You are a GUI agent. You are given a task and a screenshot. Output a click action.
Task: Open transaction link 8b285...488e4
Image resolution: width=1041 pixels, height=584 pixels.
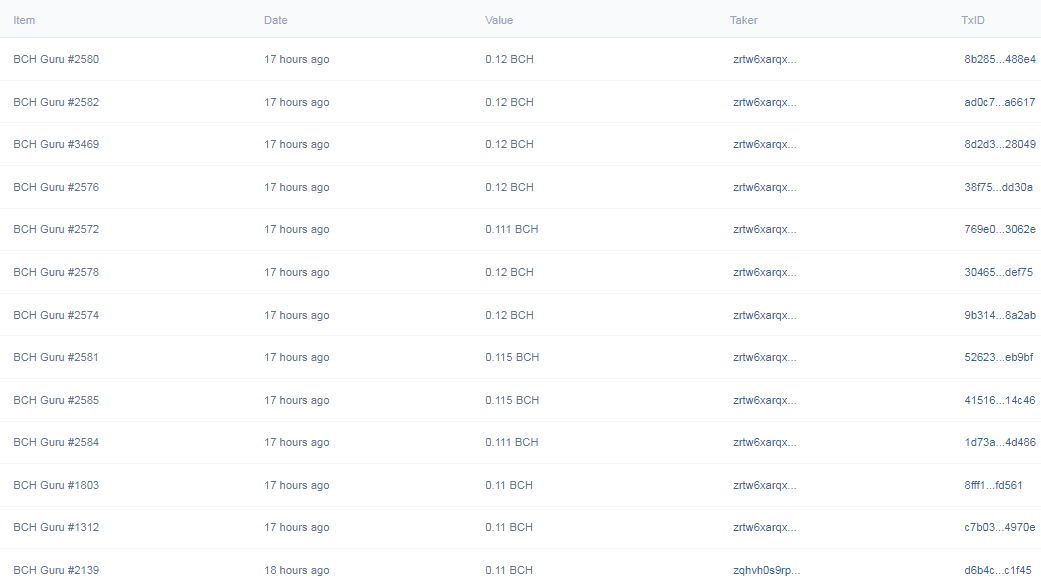(1000, 59)
